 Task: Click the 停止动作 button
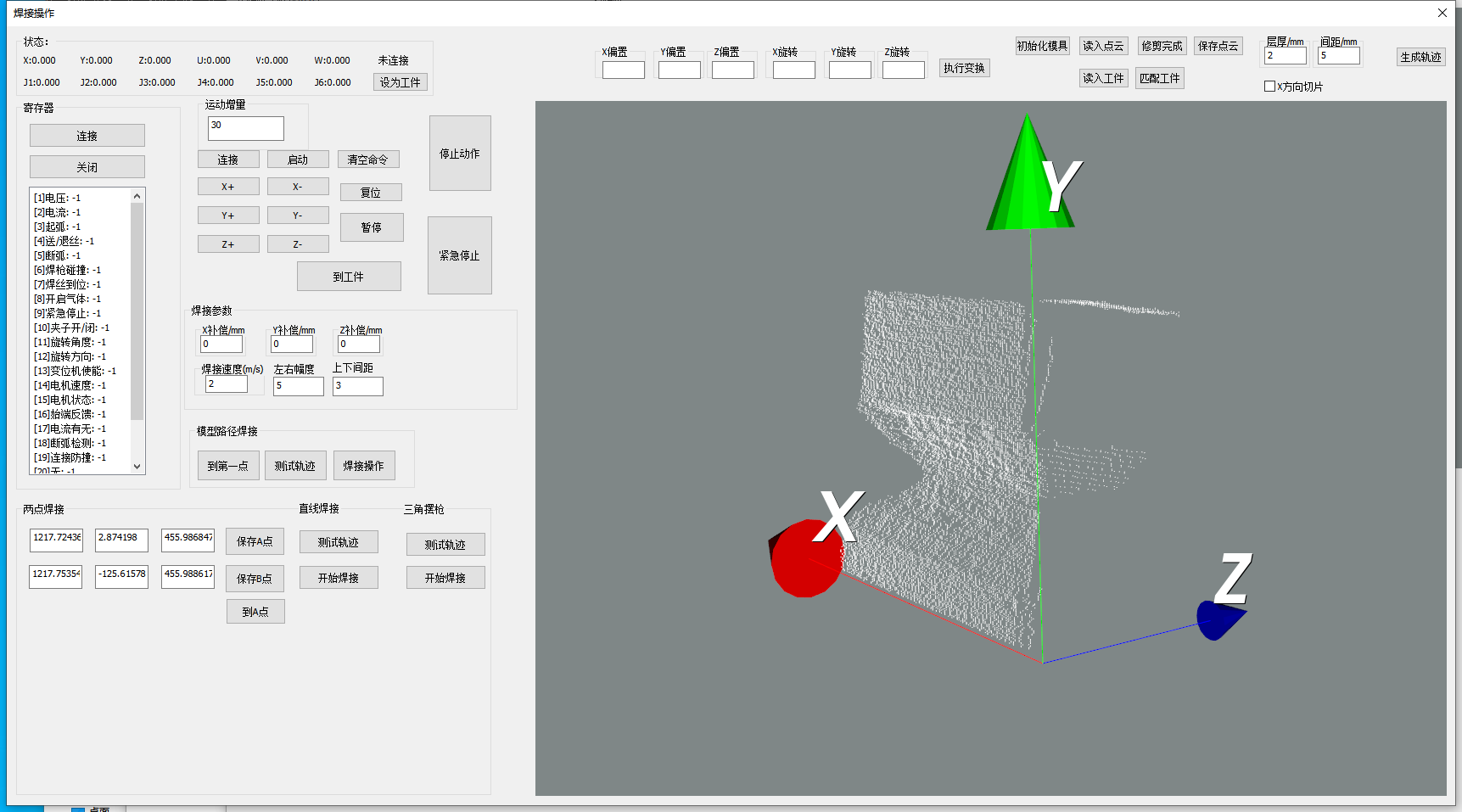(x=459, y=154)
